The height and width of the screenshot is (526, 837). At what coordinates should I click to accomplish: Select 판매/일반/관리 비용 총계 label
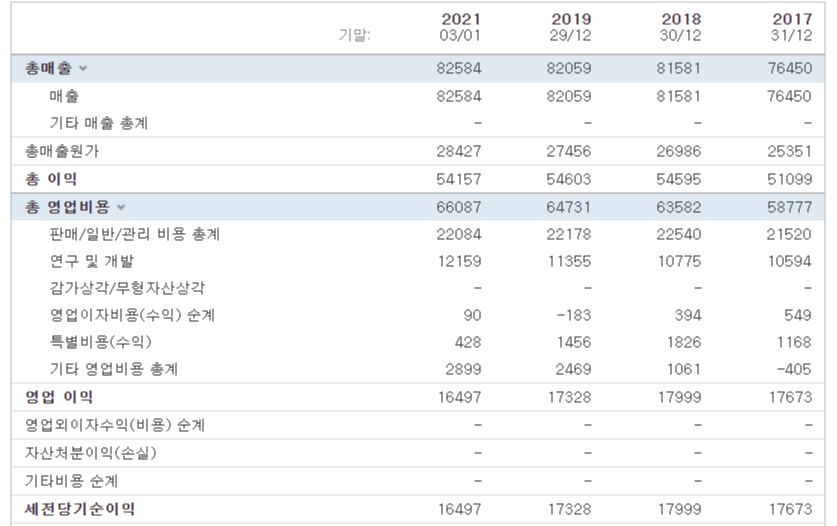(x=135, y=234)
